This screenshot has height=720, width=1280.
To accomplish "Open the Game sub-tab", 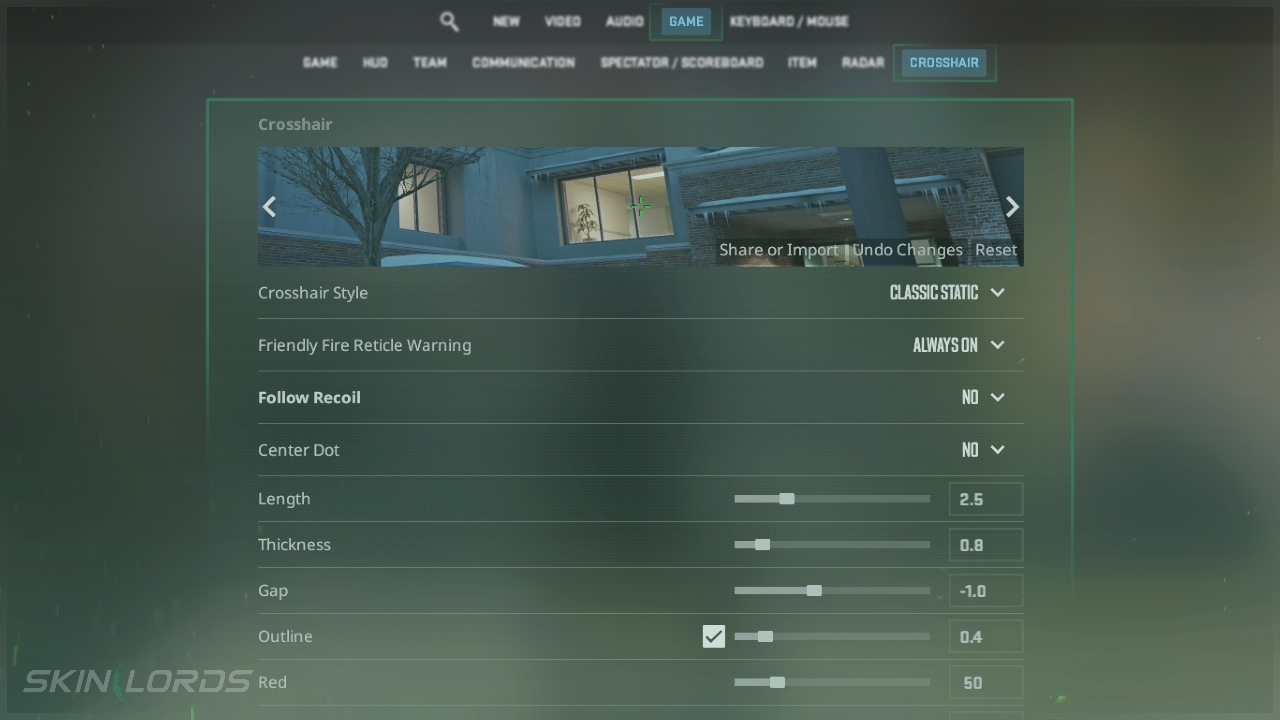I will click(320, 62).
